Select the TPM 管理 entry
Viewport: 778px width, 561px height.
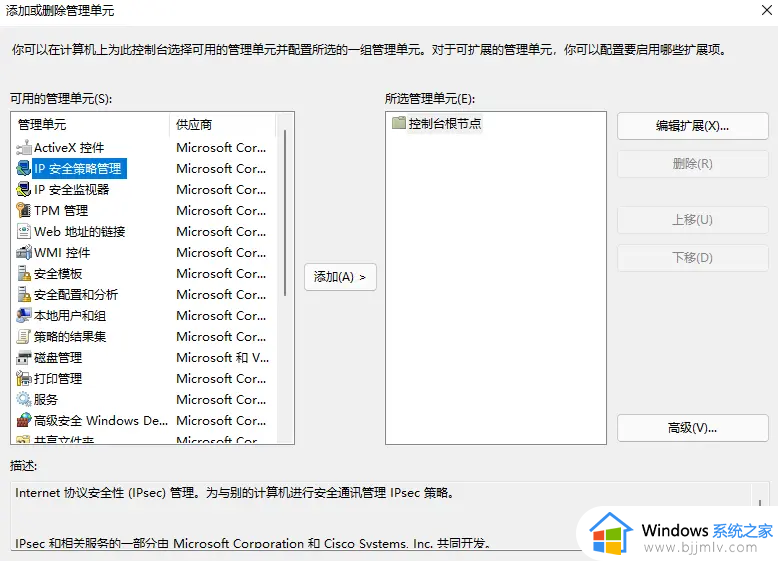(x=61, y=210)
